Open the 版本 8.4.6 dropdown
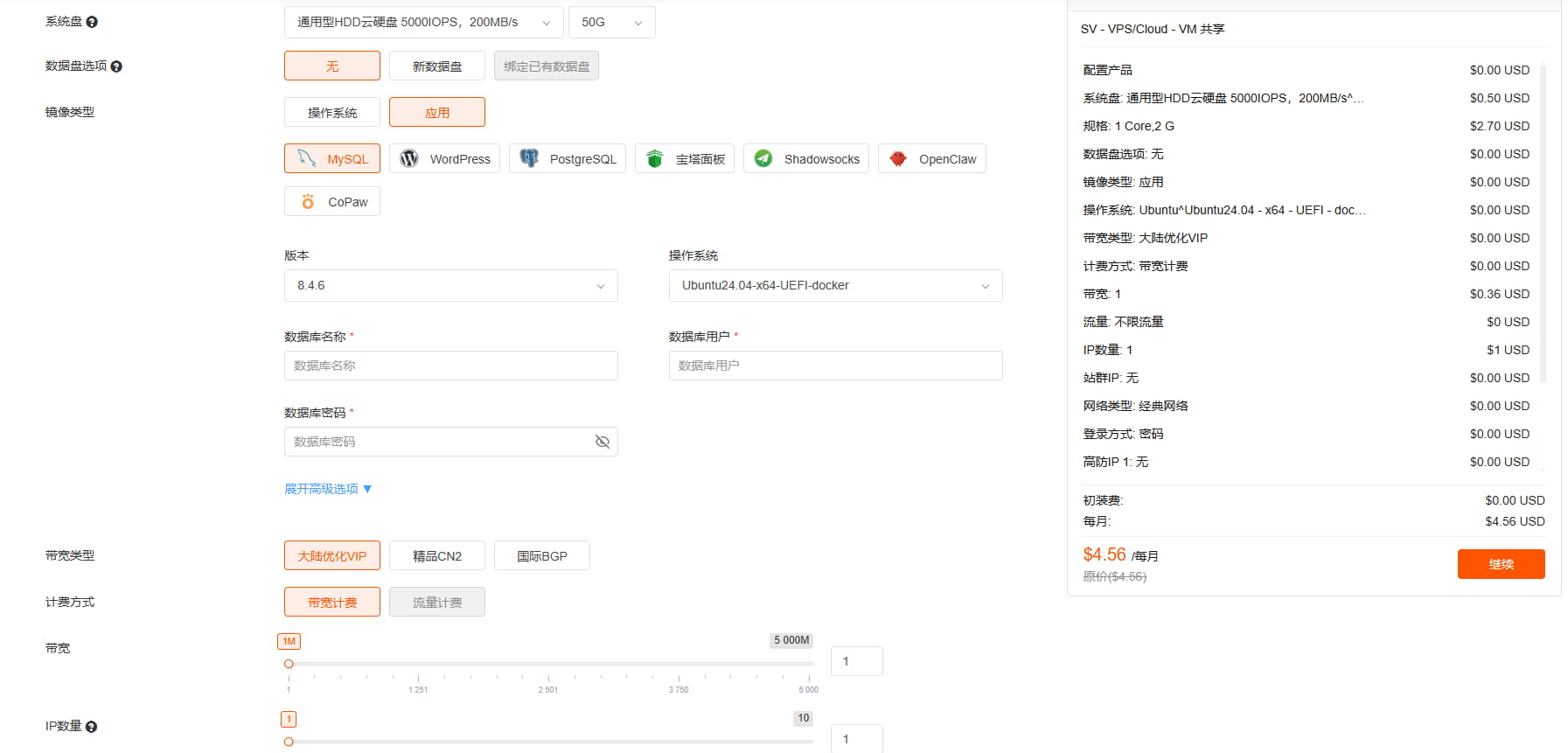Viewport: 1568px width, 753px height. (451, 286)
